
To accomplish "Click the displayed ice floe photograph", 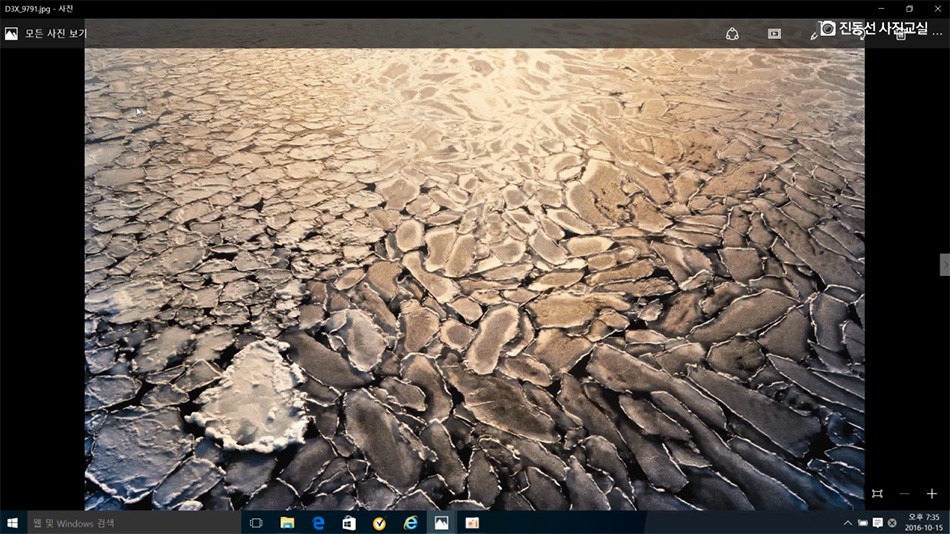I will (x=474, y=279).
